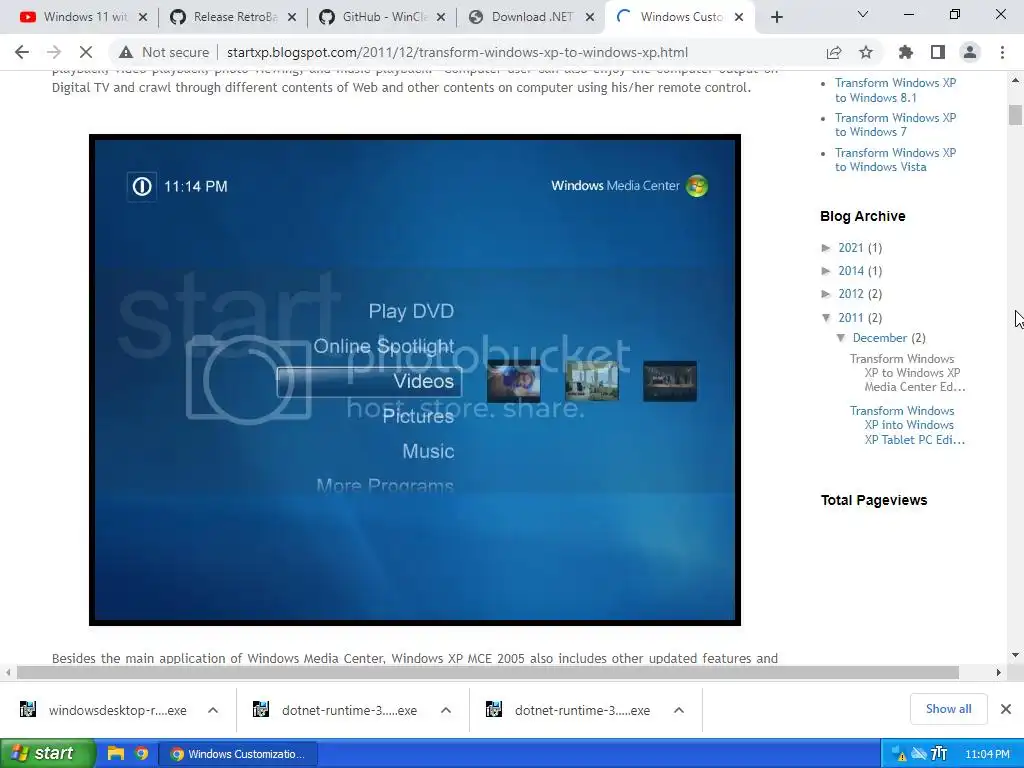Click the network warning tray icon
Image resolution: width=1024 pixels, height=768 pixels.
(x=899, y=754)
